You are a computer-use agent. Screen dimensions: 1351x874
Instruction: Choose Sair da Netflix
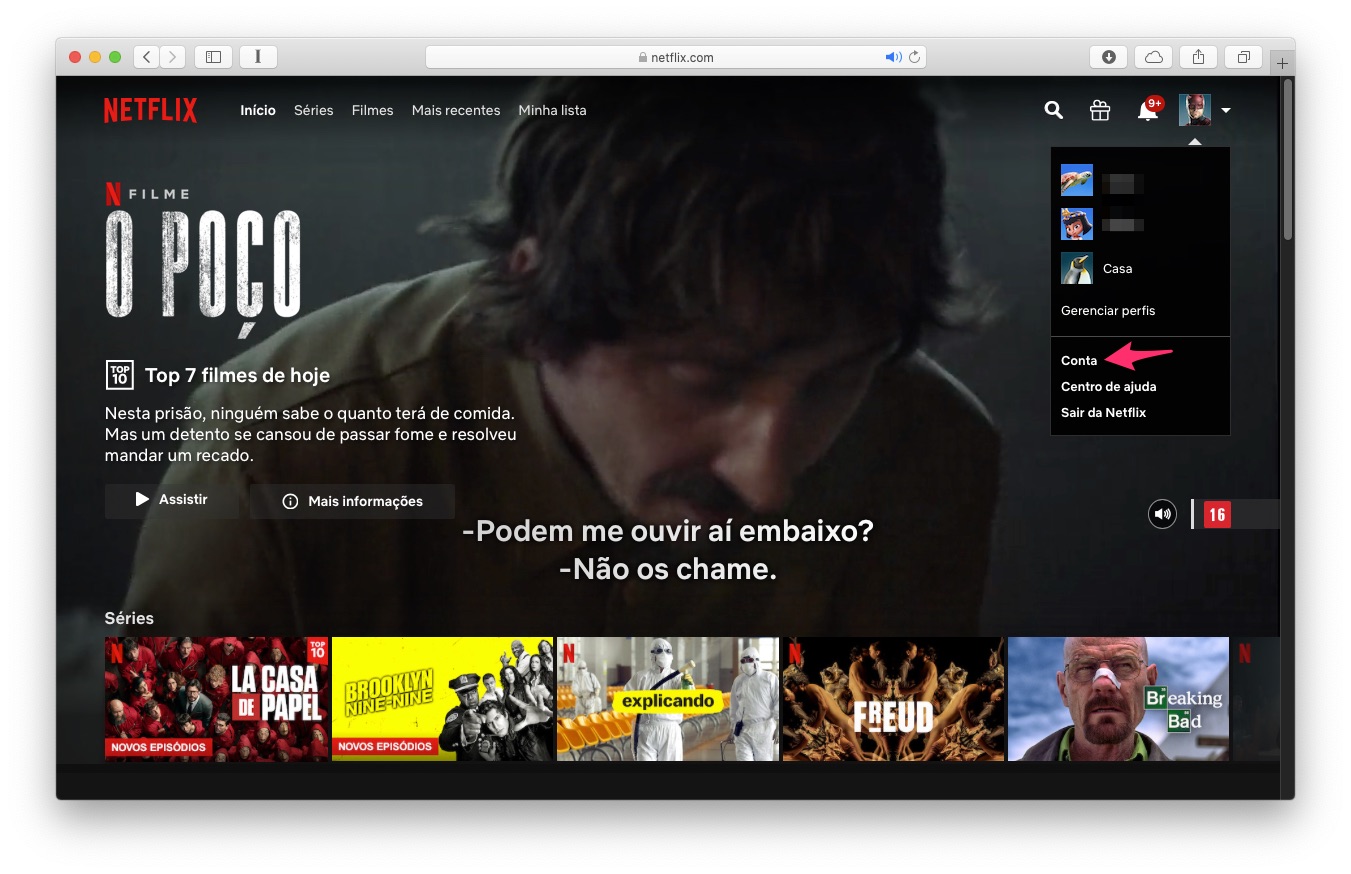click(x=1103, y=412)
